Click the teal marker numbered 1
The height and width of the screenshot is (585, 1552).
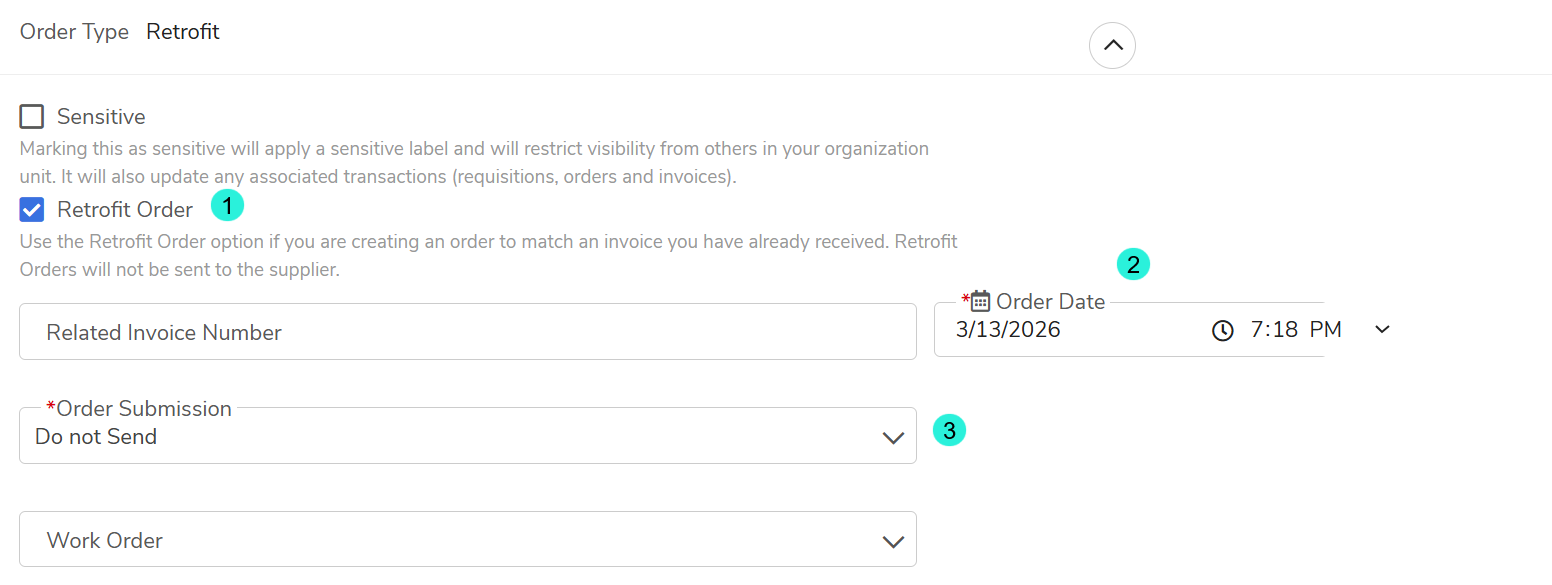tap(227, 206)
